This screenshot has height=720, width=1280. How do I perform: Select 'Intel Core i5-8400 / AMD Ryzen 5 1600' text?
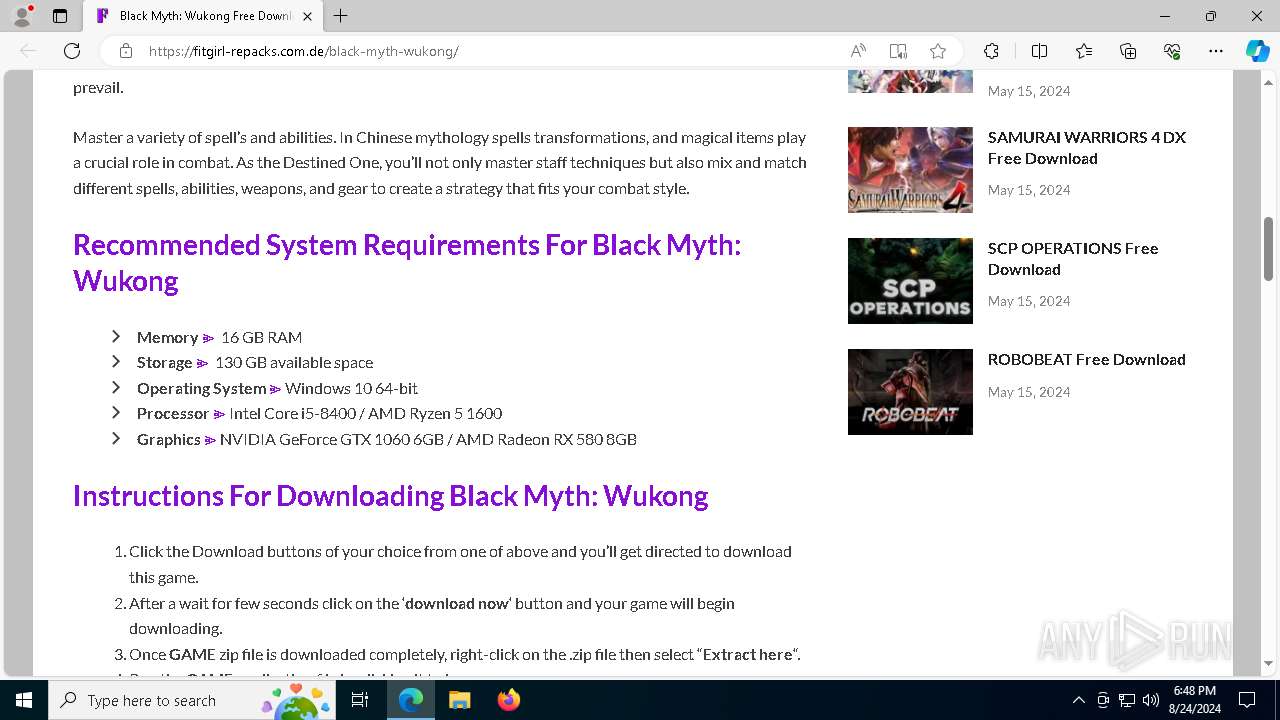[x=366, y=414]
